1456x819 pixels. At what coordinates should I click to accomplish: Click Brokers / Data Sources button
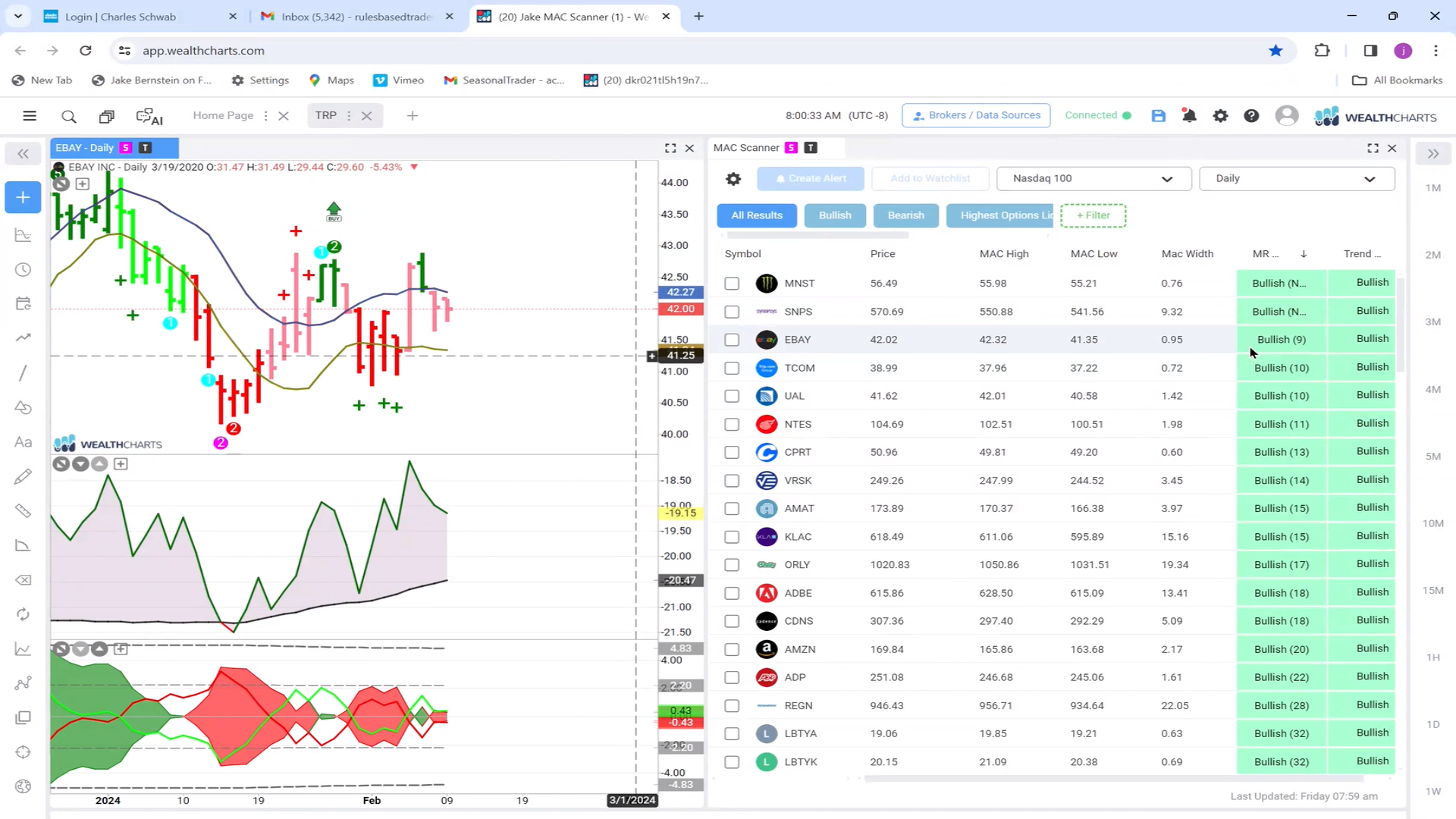point(976,115)
